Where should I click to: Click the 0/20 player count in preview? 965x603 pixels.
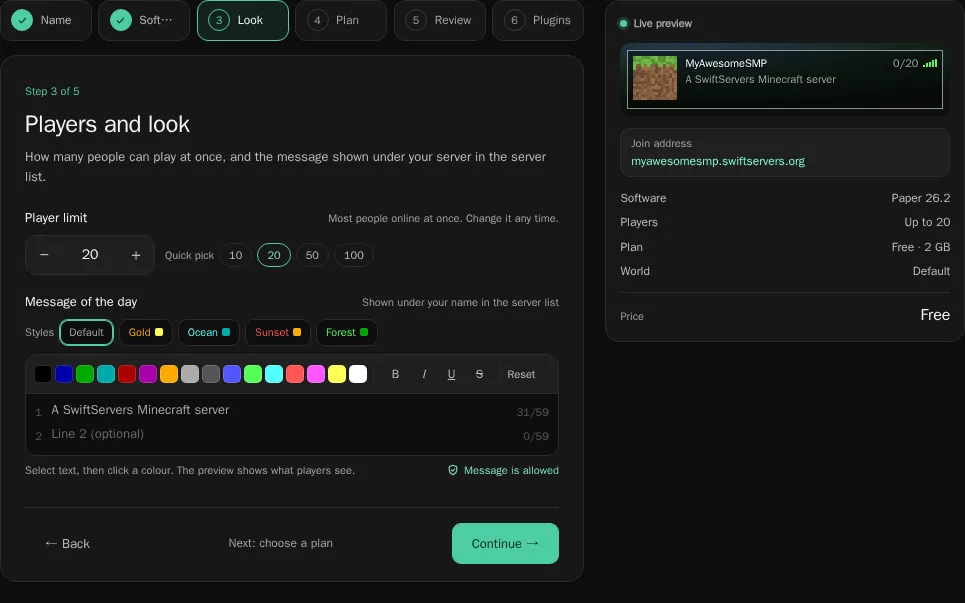click(x=905, y=63)
